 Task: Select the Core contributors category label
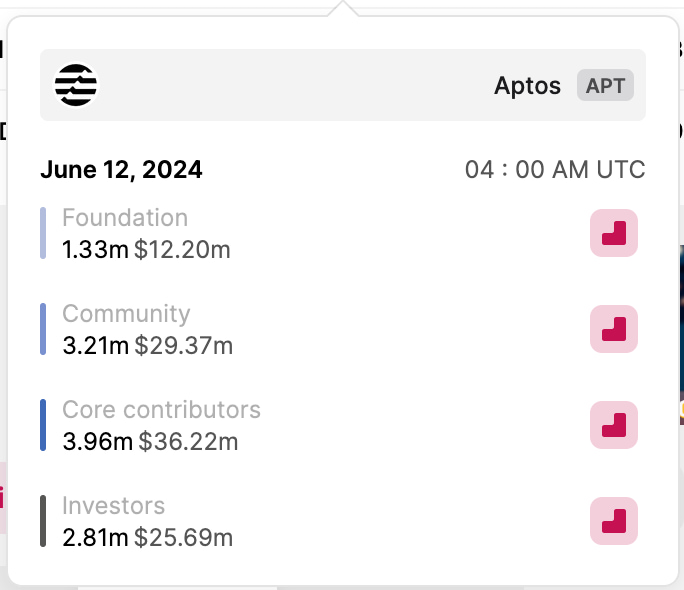point(161,409)
